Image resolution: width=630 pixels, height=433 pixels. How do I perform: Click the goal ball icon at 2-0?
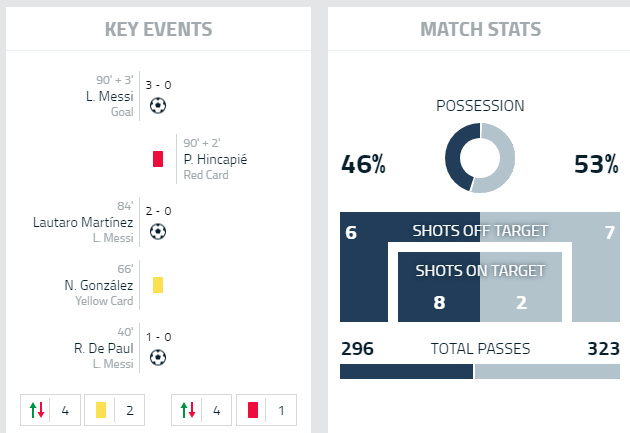[158, 231]
